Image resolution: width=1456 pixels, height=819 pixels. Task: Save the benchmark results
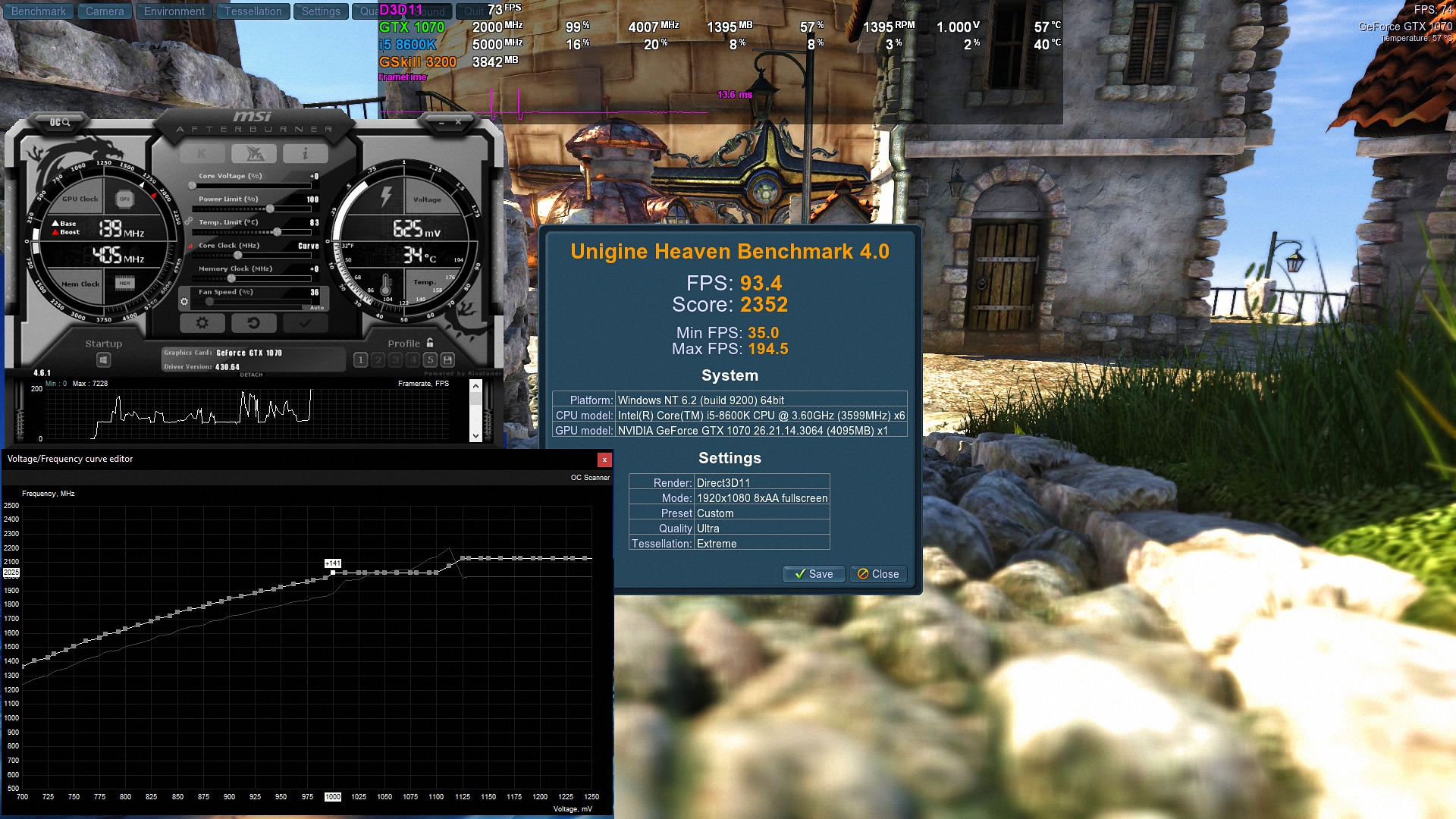click(x=813, y=574)
